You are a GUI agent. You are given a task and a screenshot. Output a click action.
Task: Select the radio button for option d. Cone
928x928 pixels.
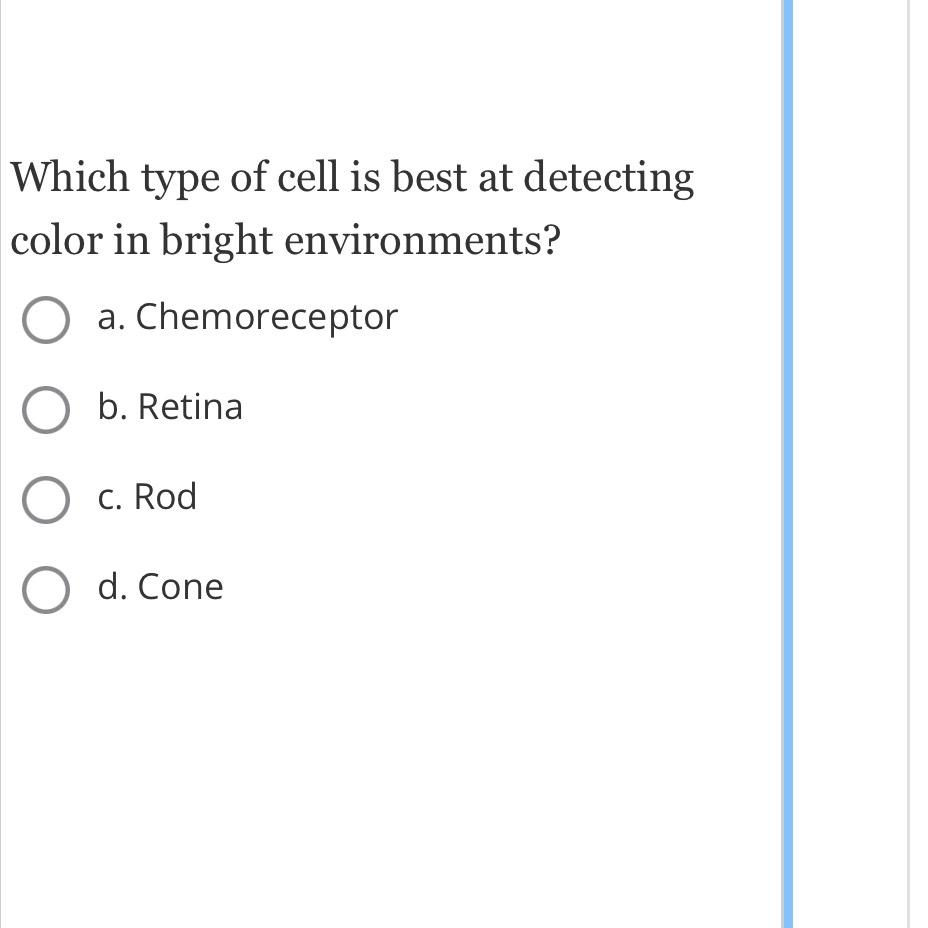coord(46,590)
